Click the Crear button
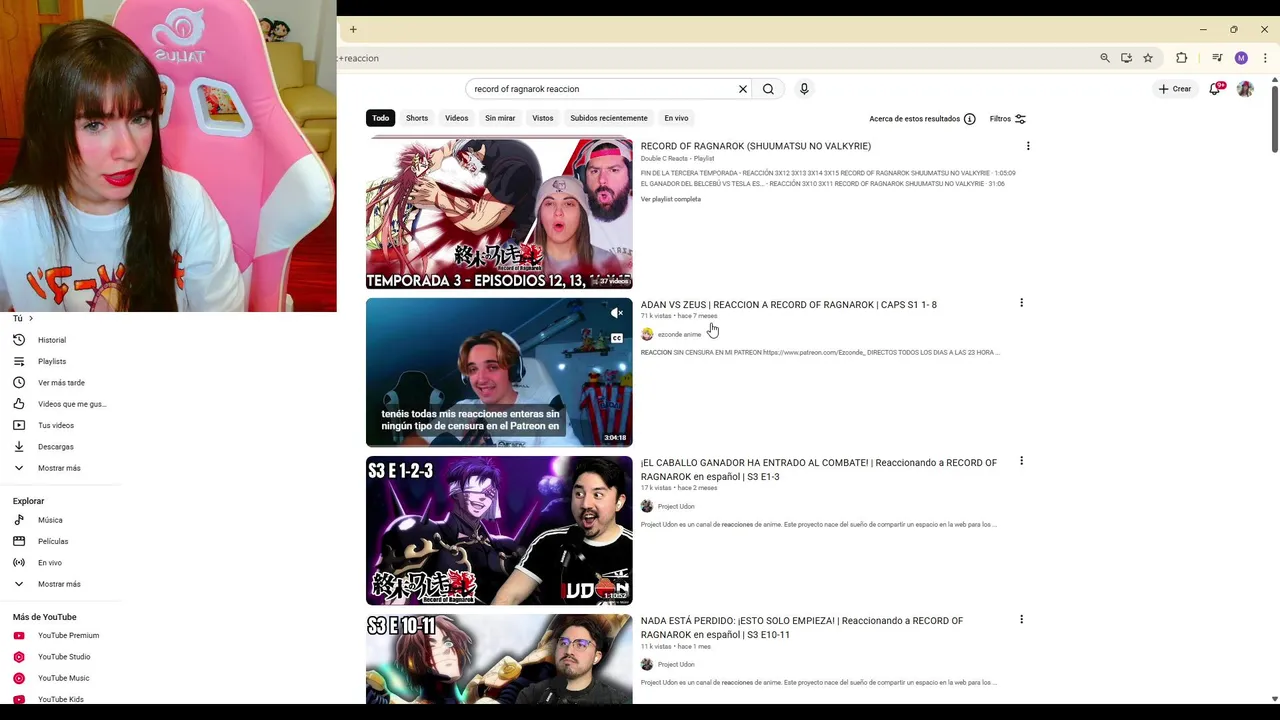Image resolution: width=1280 pixels, height=720 pixels. pyautogui.click(x=1175, y=89)
